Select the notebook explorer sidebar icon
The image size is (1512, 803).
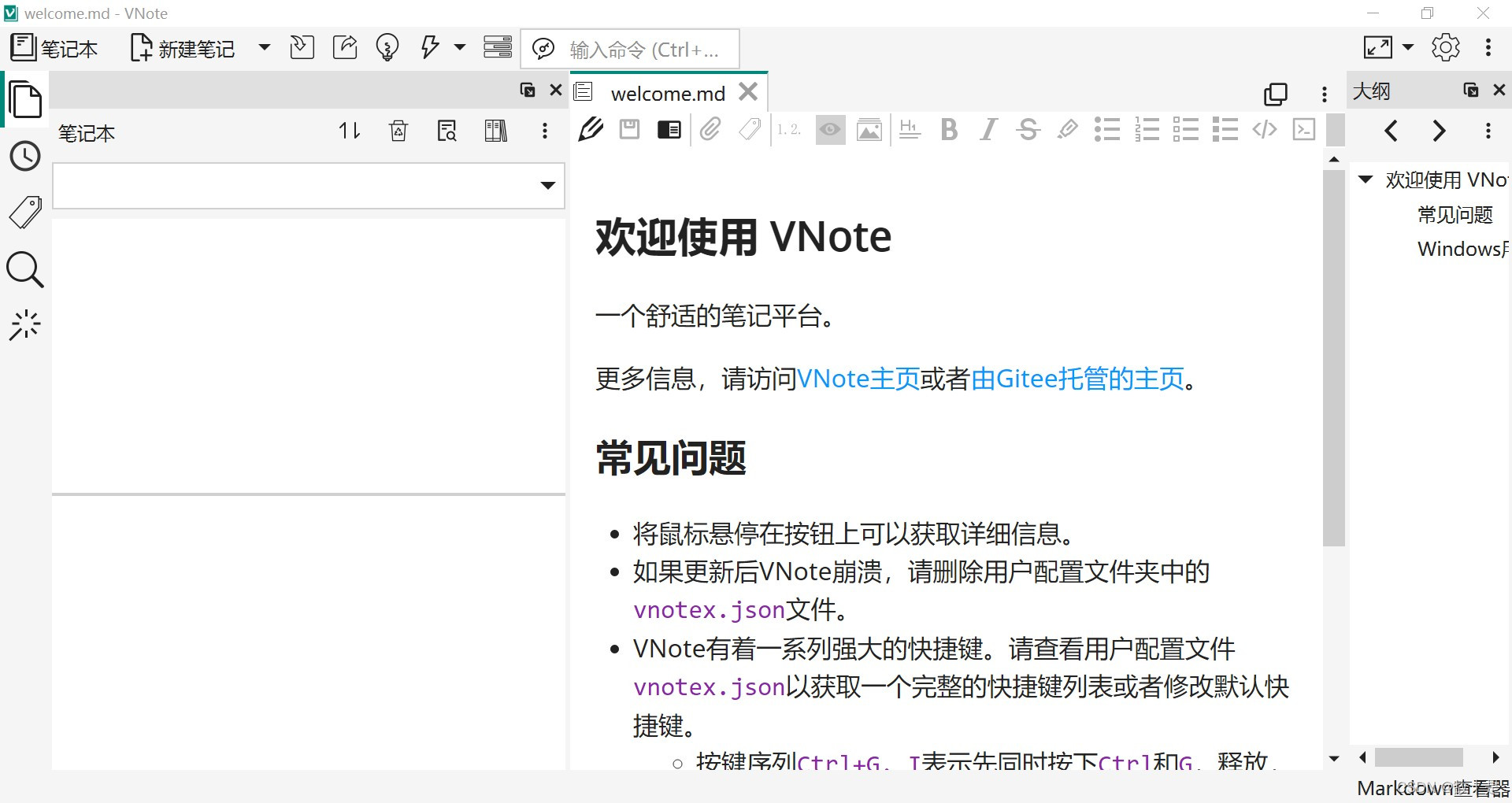[x=25, y=100]
